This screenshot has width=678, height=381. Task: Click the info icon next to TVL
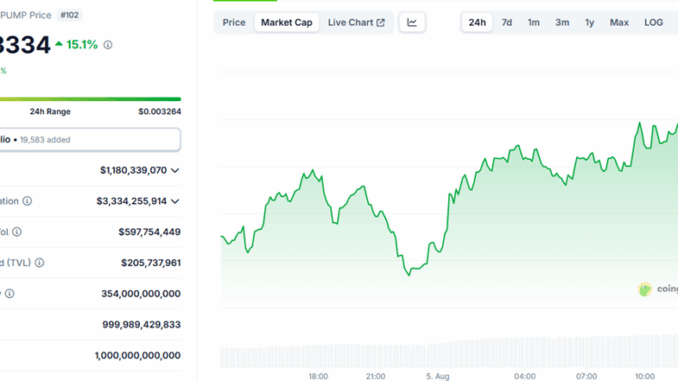click(39, 263)
